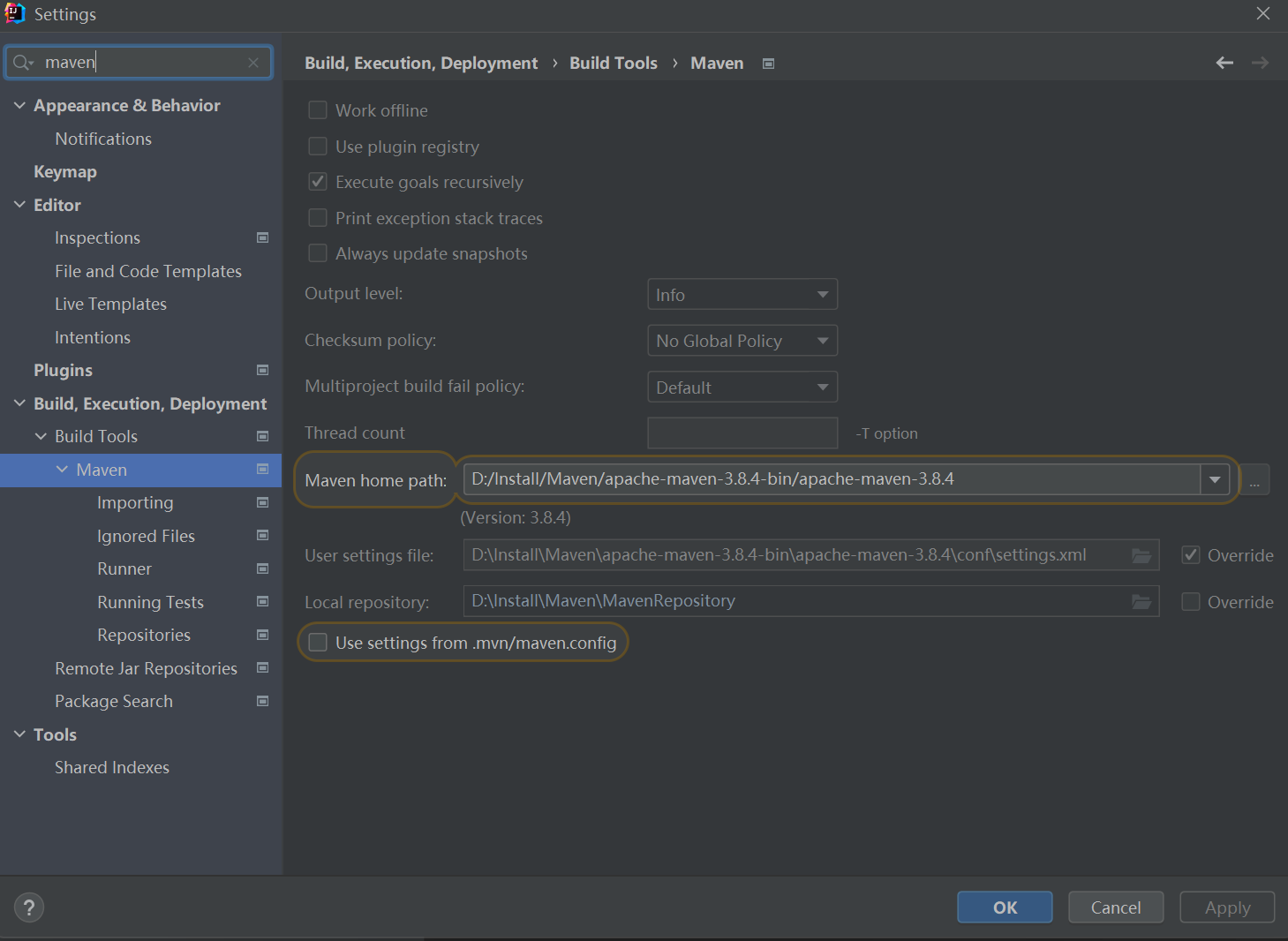This screenshot has width=1288, height=941.
Task: Open the Keymap settings page
Action: coord(65,171)
